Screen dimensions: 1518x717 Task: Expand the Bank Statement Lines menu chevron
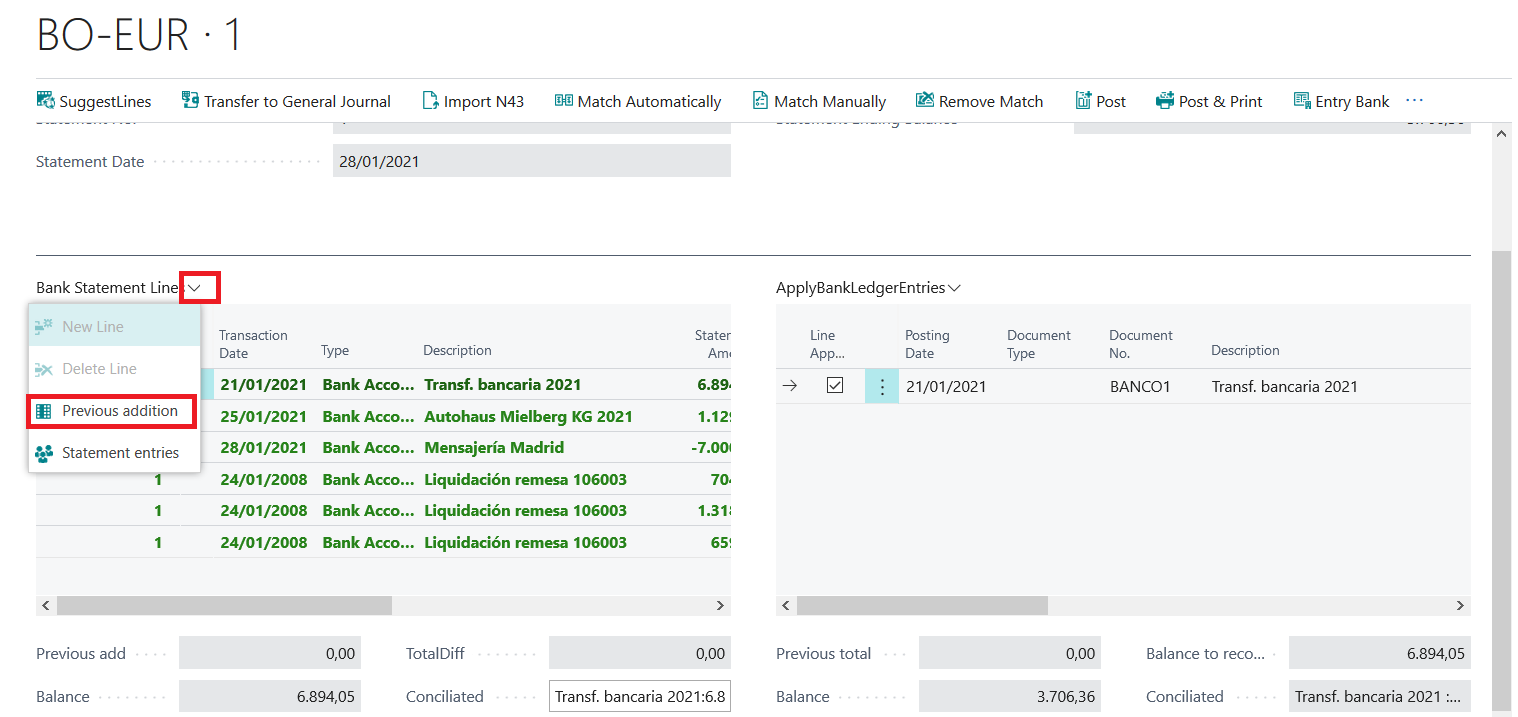click(x=195, y=288)
